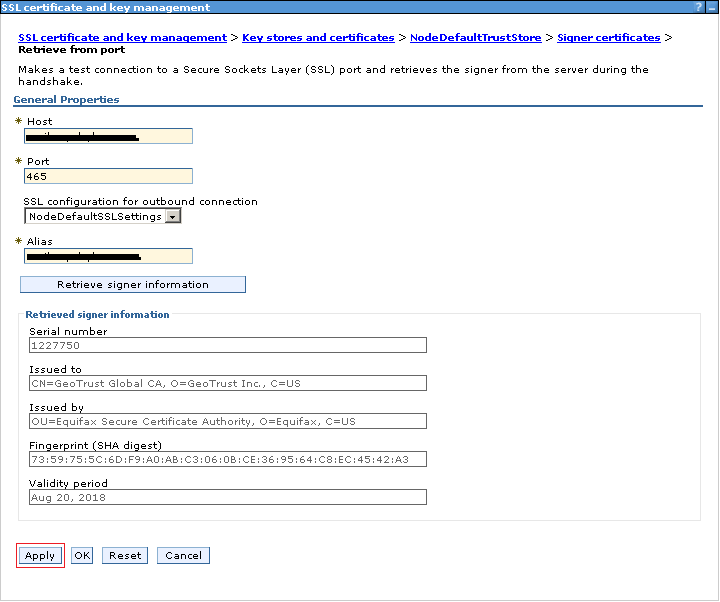720x602 pixels.
Task: Click the Apply button
Action: click(40, 556)
